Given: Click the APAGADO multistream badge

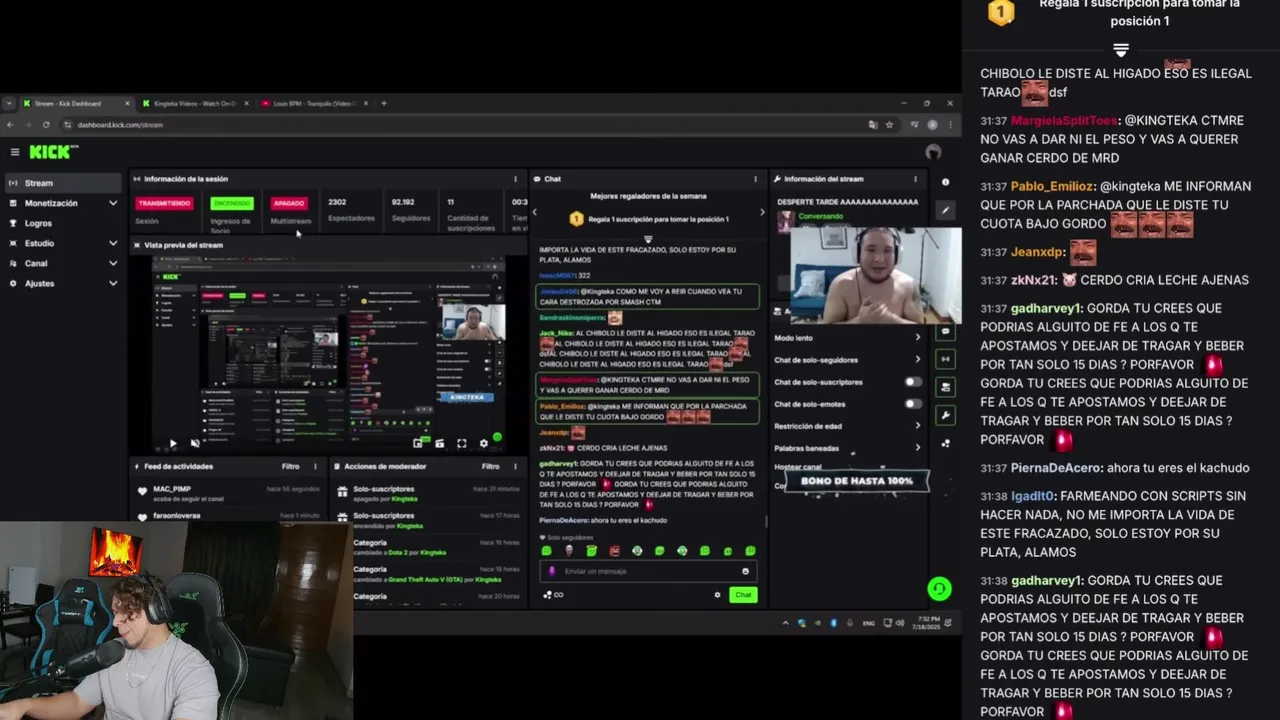Looking at the screenshot, I should (x=289, y=203).
